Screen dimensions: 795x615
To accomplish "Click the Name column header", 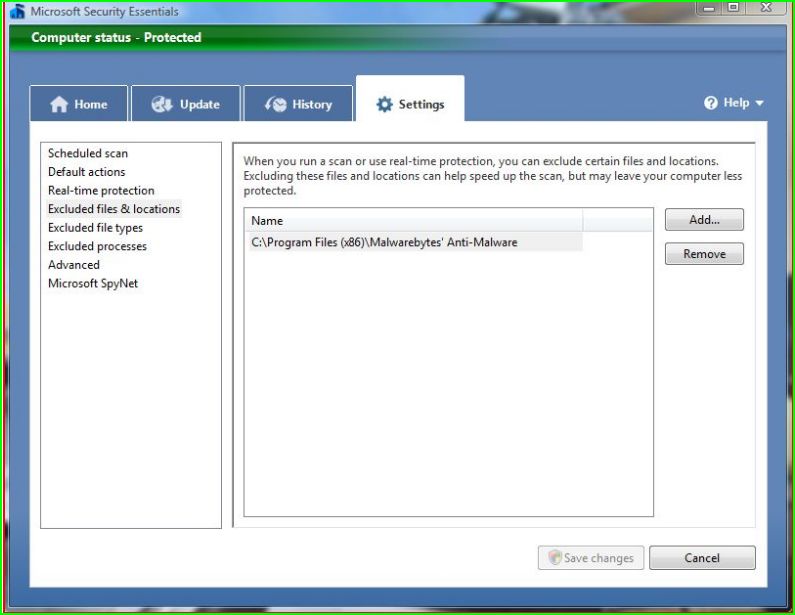I will tap(415, 221).
